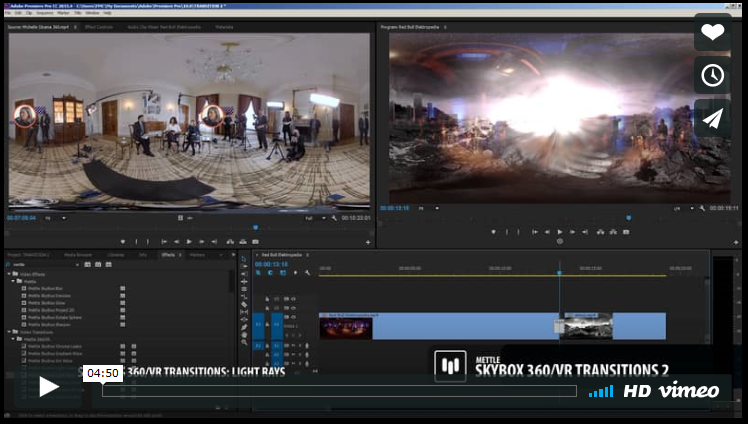Select the Selection arrow tool

(244, 260)
